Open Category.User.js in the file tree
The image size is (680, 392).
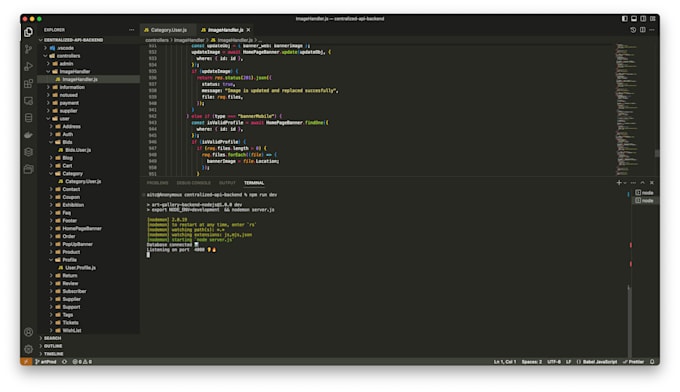point(88,181)
